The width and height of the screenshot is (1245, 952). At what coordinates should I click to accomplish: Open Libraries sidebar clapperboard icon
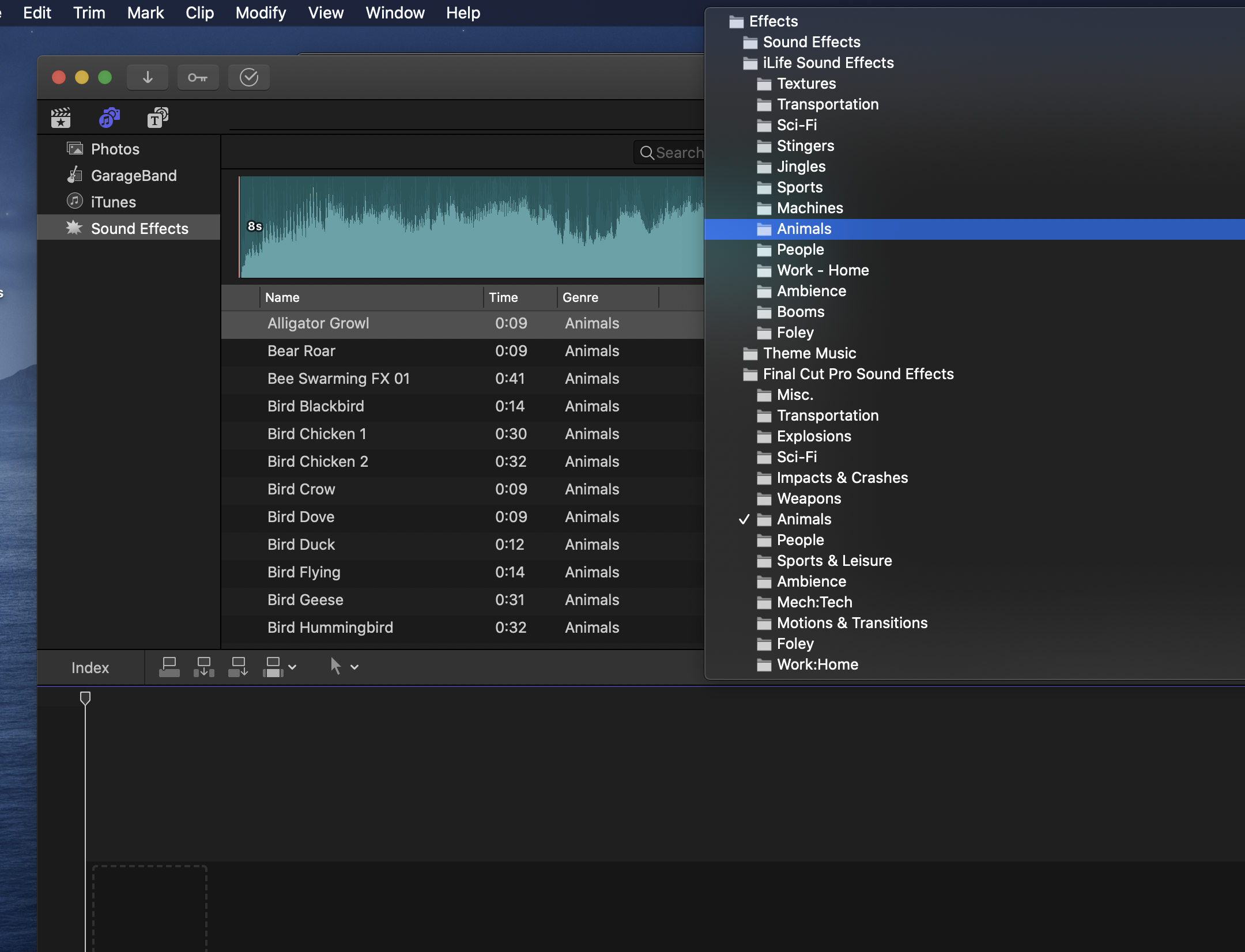pyautogui.click(x=61, y=118)
